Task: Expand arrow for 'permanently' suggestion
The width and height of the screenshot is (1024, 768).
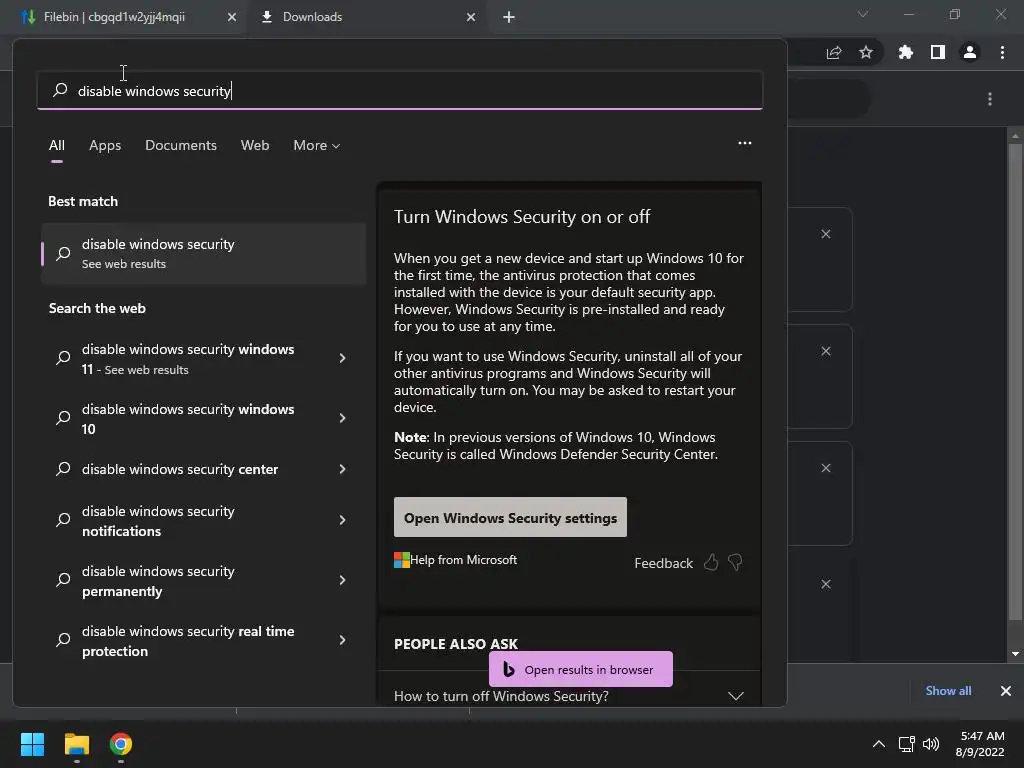Action: [x=342, y=580]
